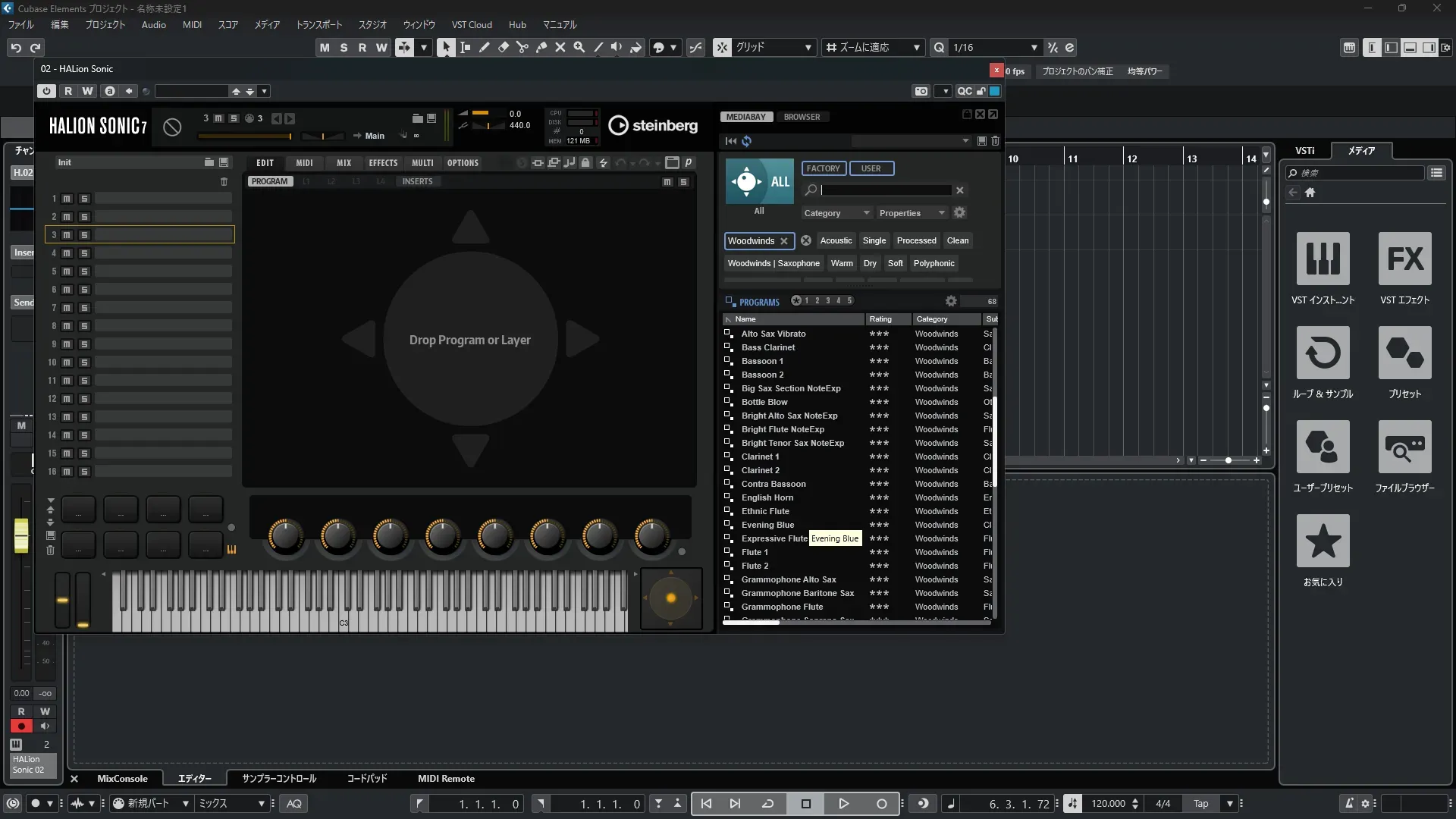
Task: Toggle the FACTORY filter button
Action: tap(823, 168)
